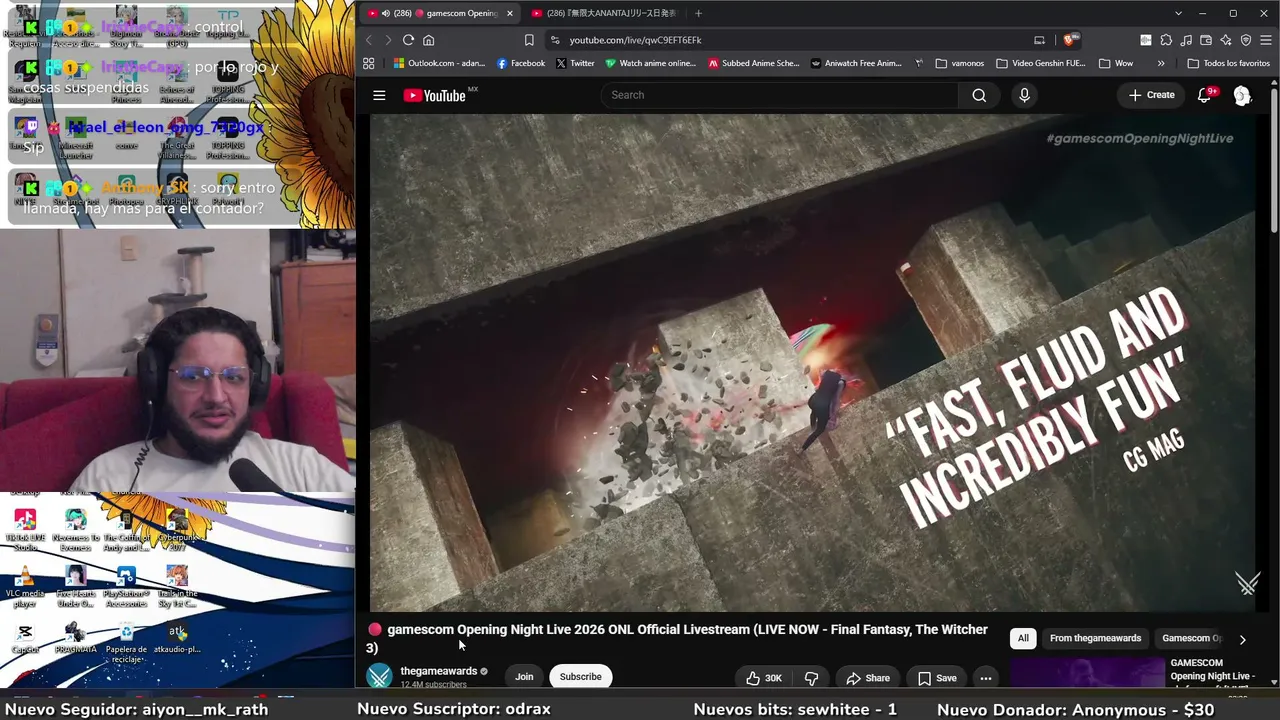Focus the YouTube search field
1280x720 pixels.
779,95
